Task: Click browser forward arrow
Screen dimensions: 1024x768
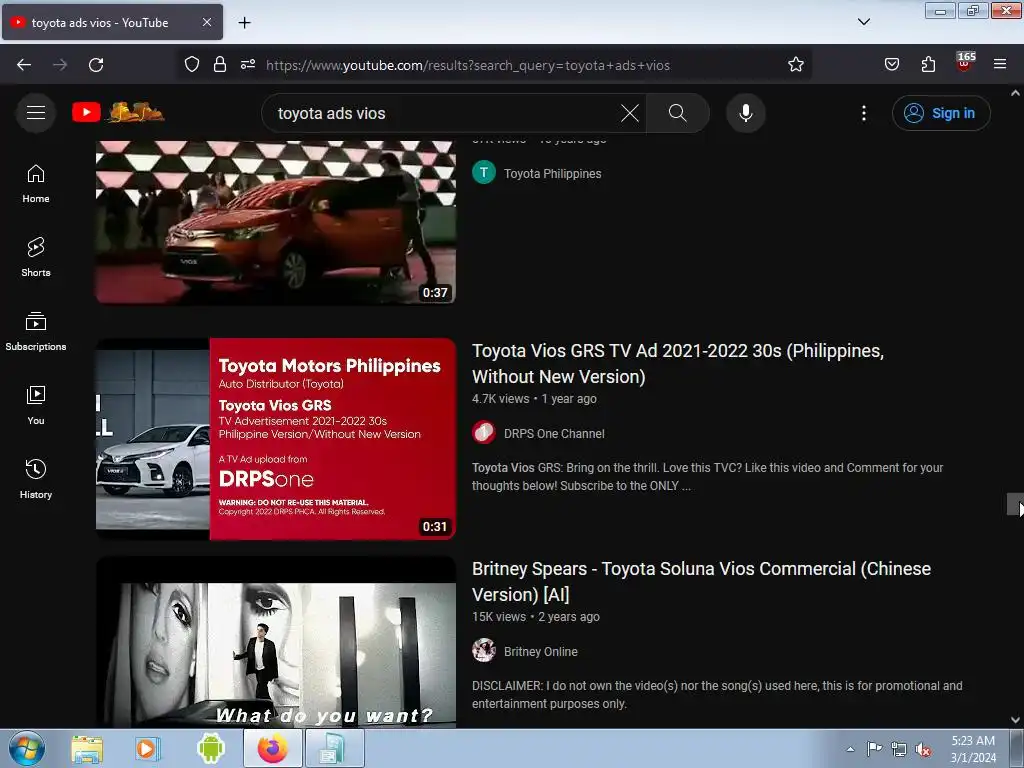Action: point(60,65)
